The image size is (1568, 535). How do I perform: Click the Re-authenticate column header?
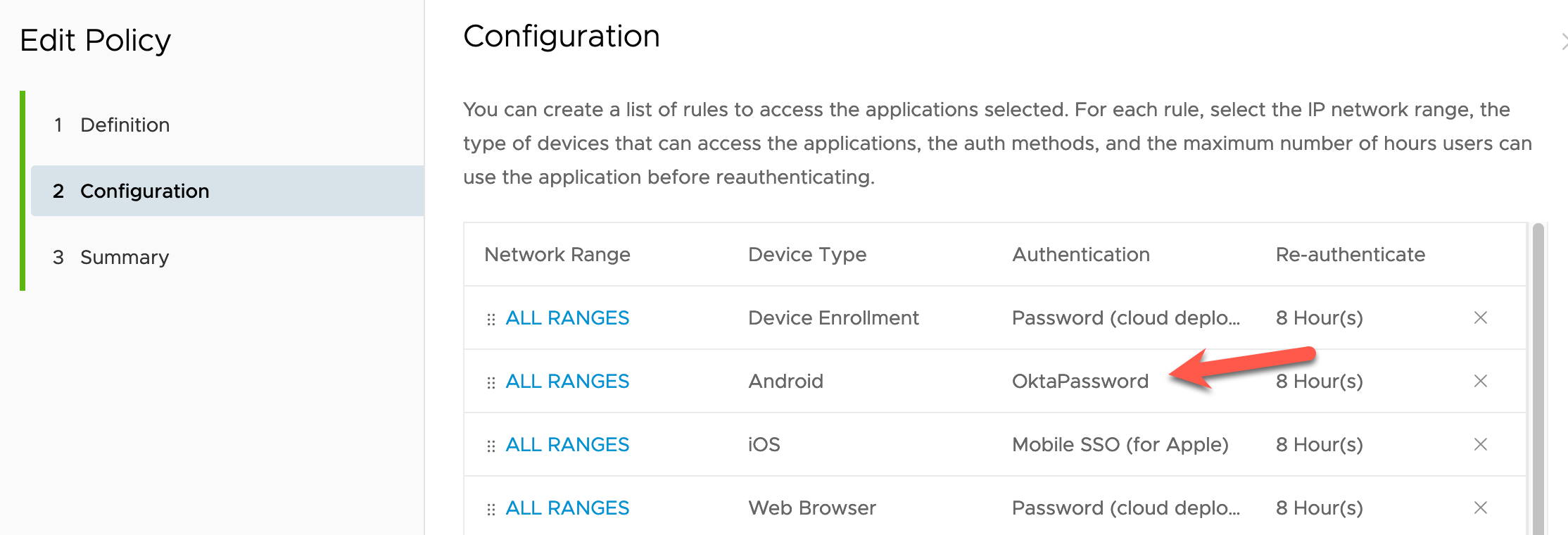coord(1350,255)
